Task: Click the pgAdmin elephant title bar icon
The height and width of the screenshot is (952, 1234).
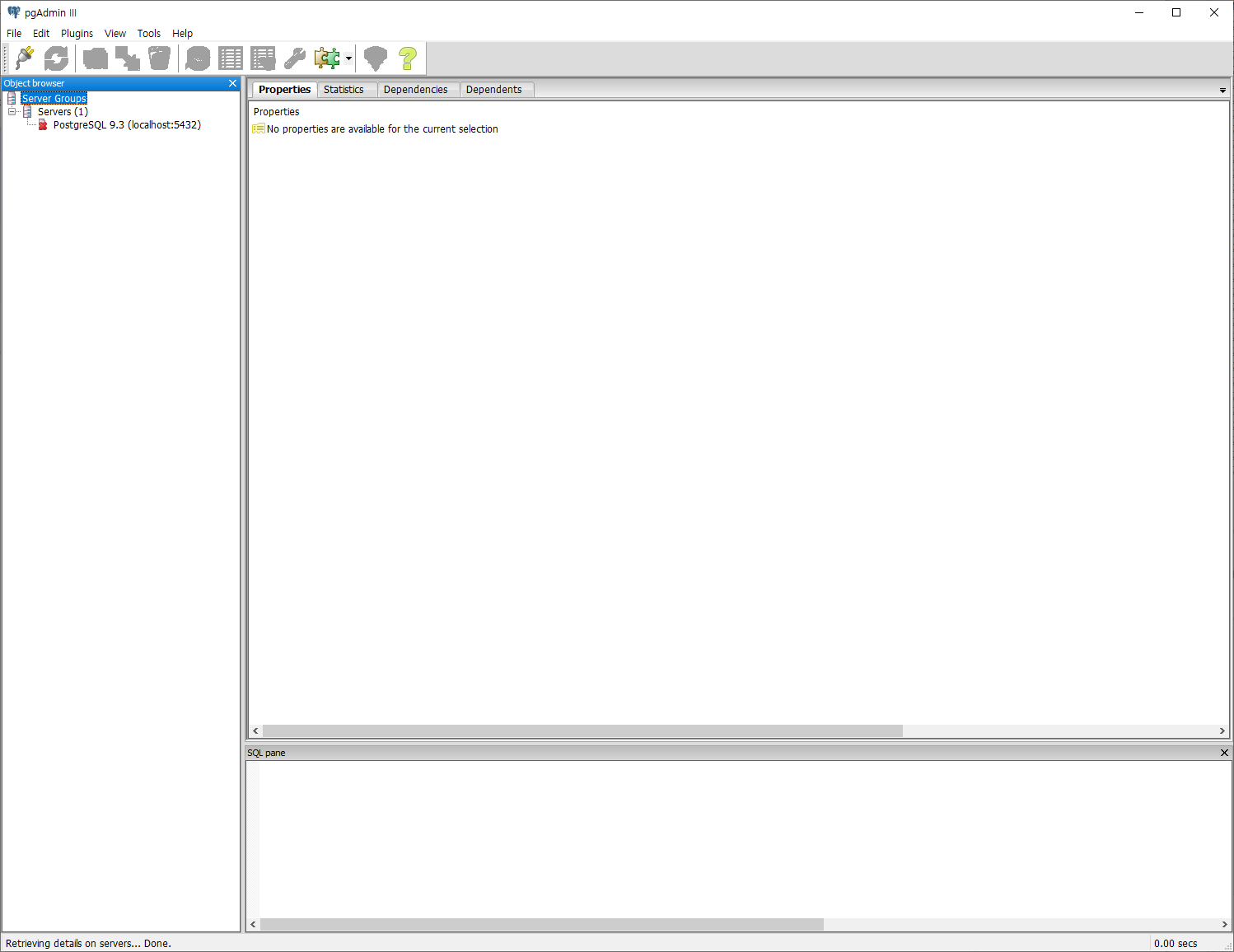Action: click(13, 12)
